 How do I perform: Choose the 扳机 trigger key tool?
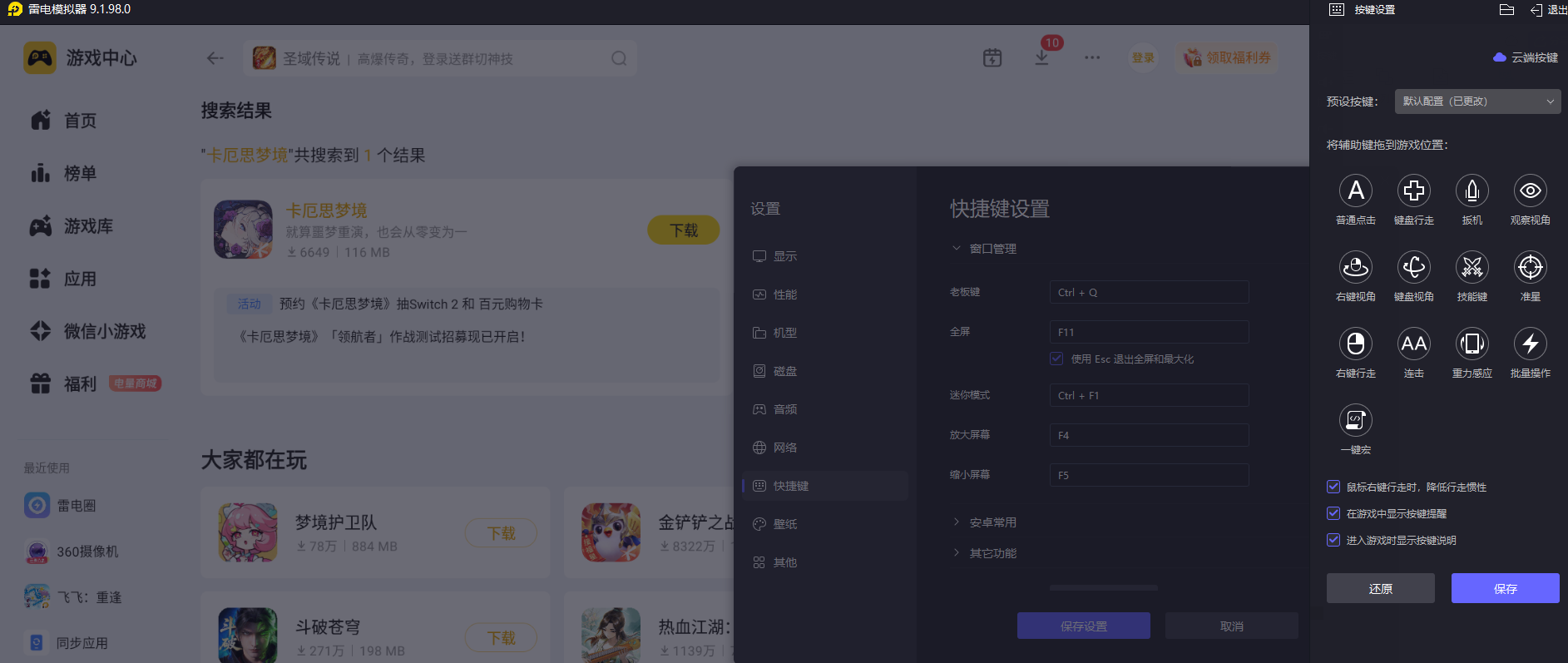(x=1472, y=191)
